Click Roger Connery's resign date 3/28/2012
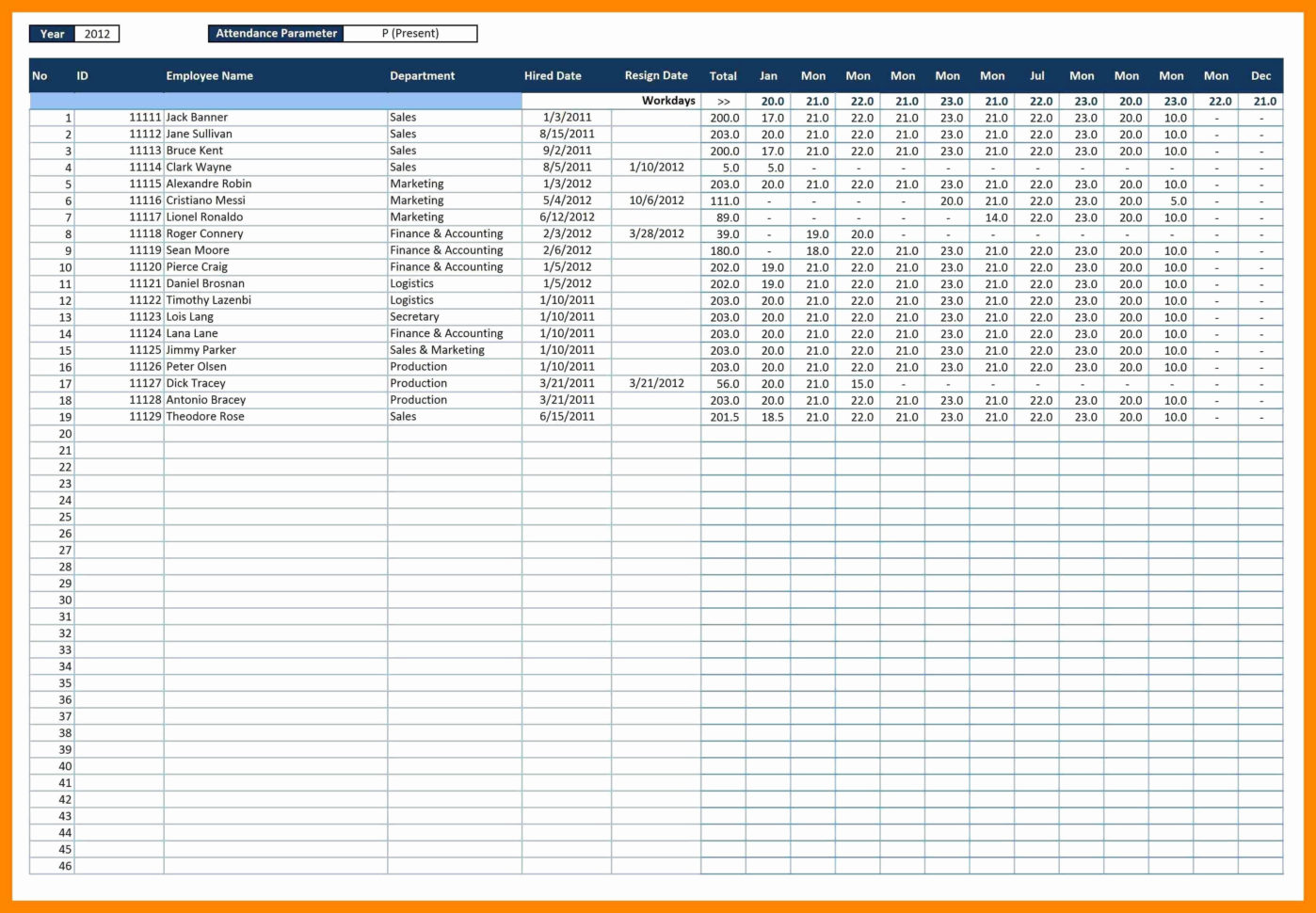 tap(655, 232)
